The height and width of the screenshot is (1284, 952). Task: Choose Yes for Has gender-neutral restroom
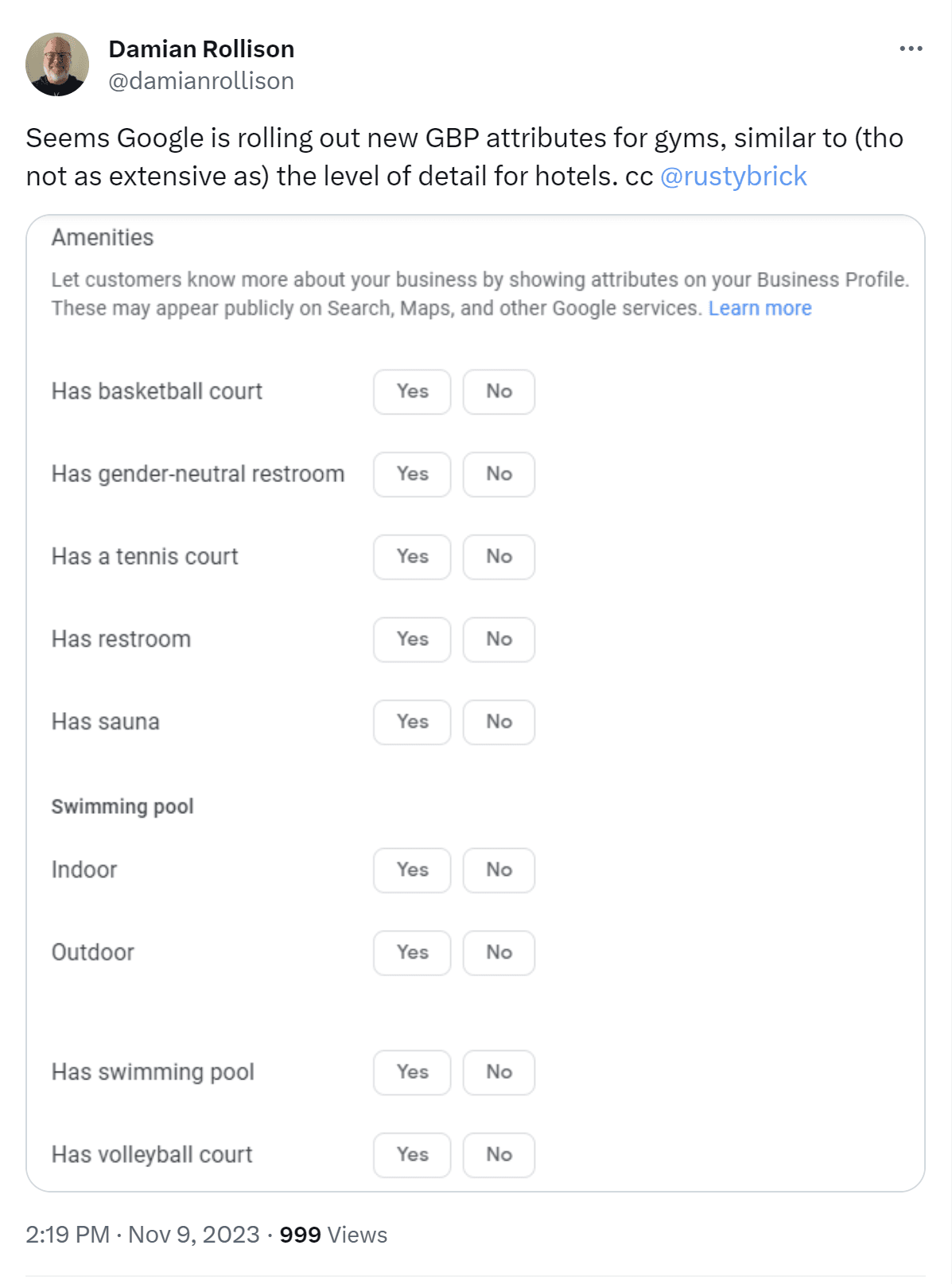pyautogui.click(x=412, y=474)
